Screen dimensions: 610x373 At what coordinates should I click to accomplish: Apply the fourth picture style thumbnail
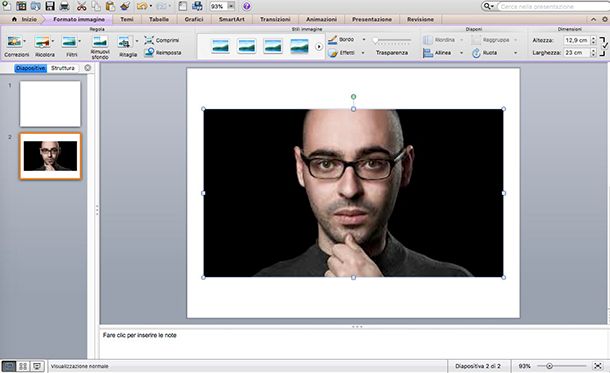pos(299,46)
